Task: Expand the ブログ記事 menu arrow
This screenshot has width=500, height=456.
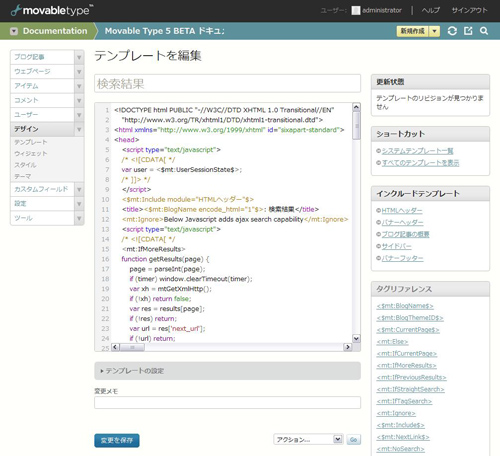Action: [x=79, y=57]
